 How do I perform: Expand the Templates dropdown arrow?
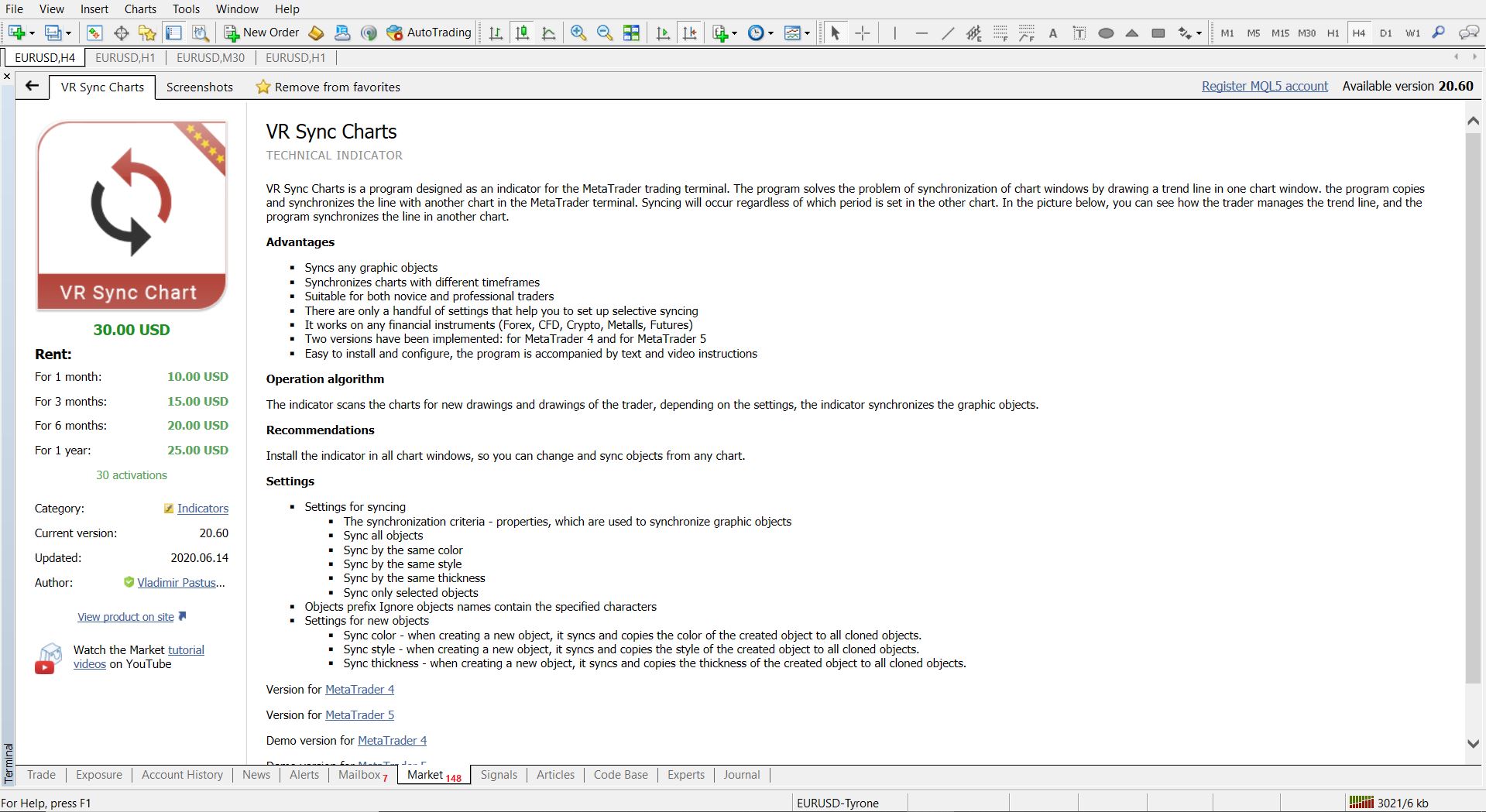pyautogui.click(x=807, y=33)
